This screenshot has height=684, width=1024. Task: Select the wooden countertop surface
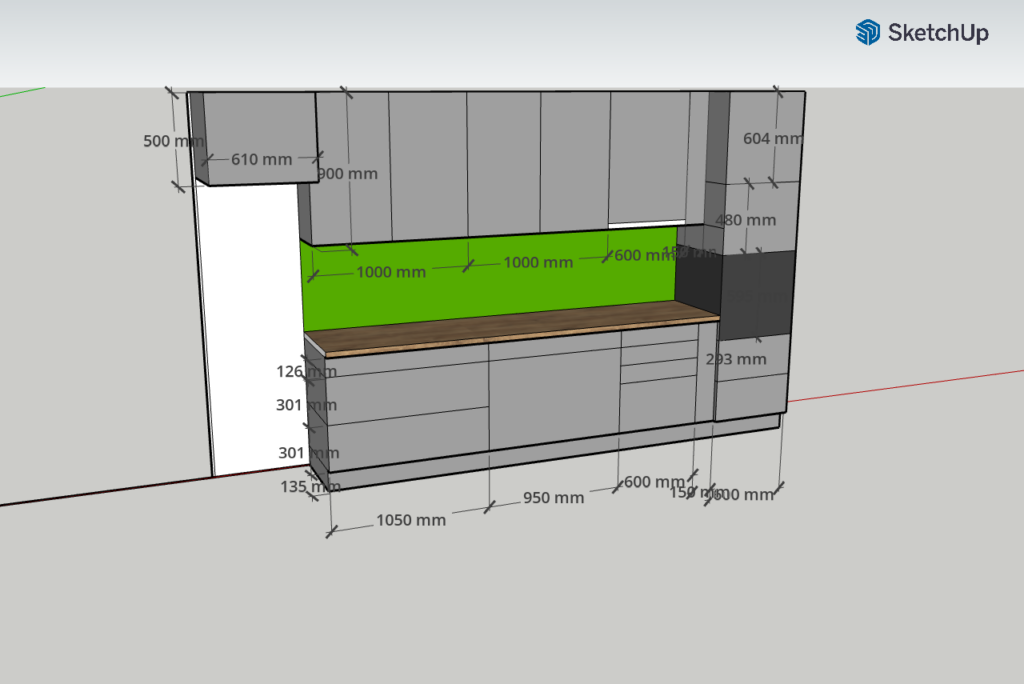tap(520, 331)
